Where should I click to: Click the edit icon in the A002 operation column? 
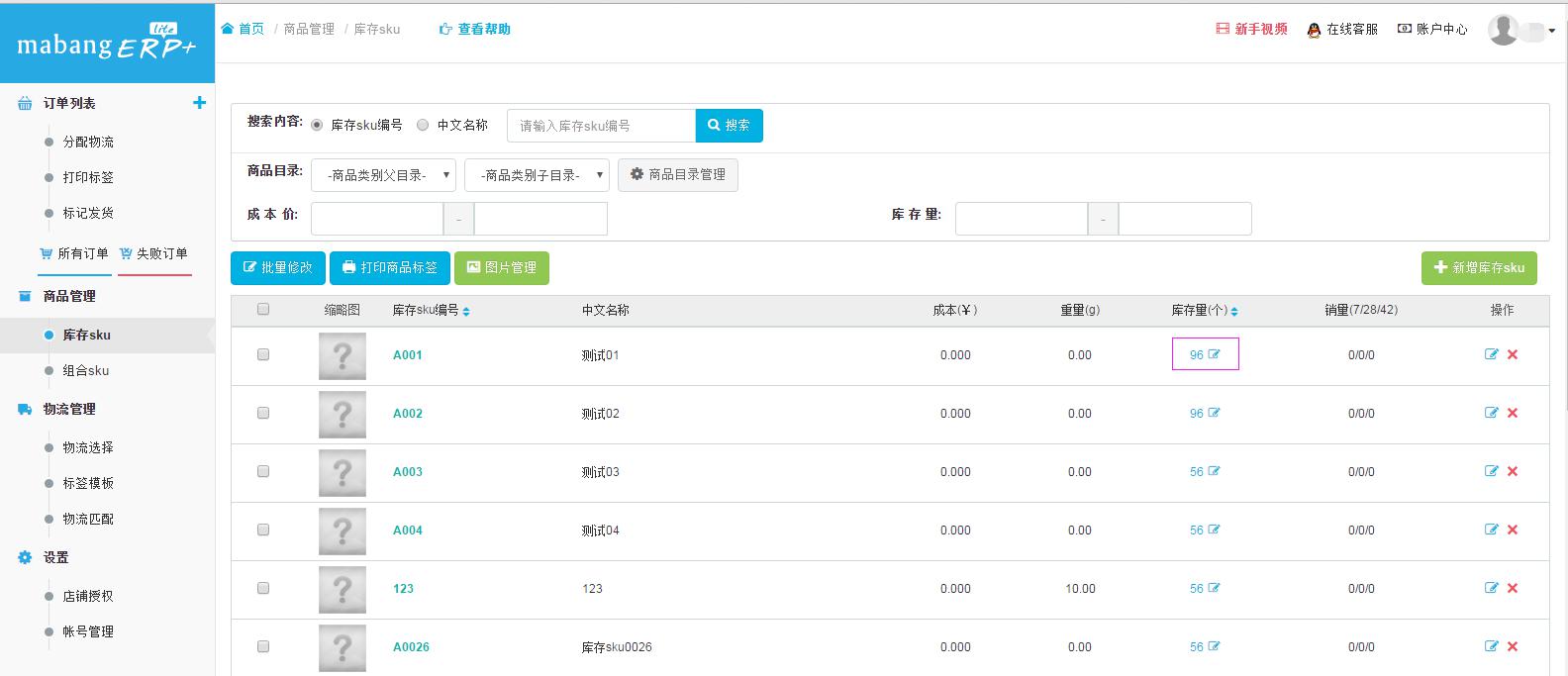(1492, 413)
